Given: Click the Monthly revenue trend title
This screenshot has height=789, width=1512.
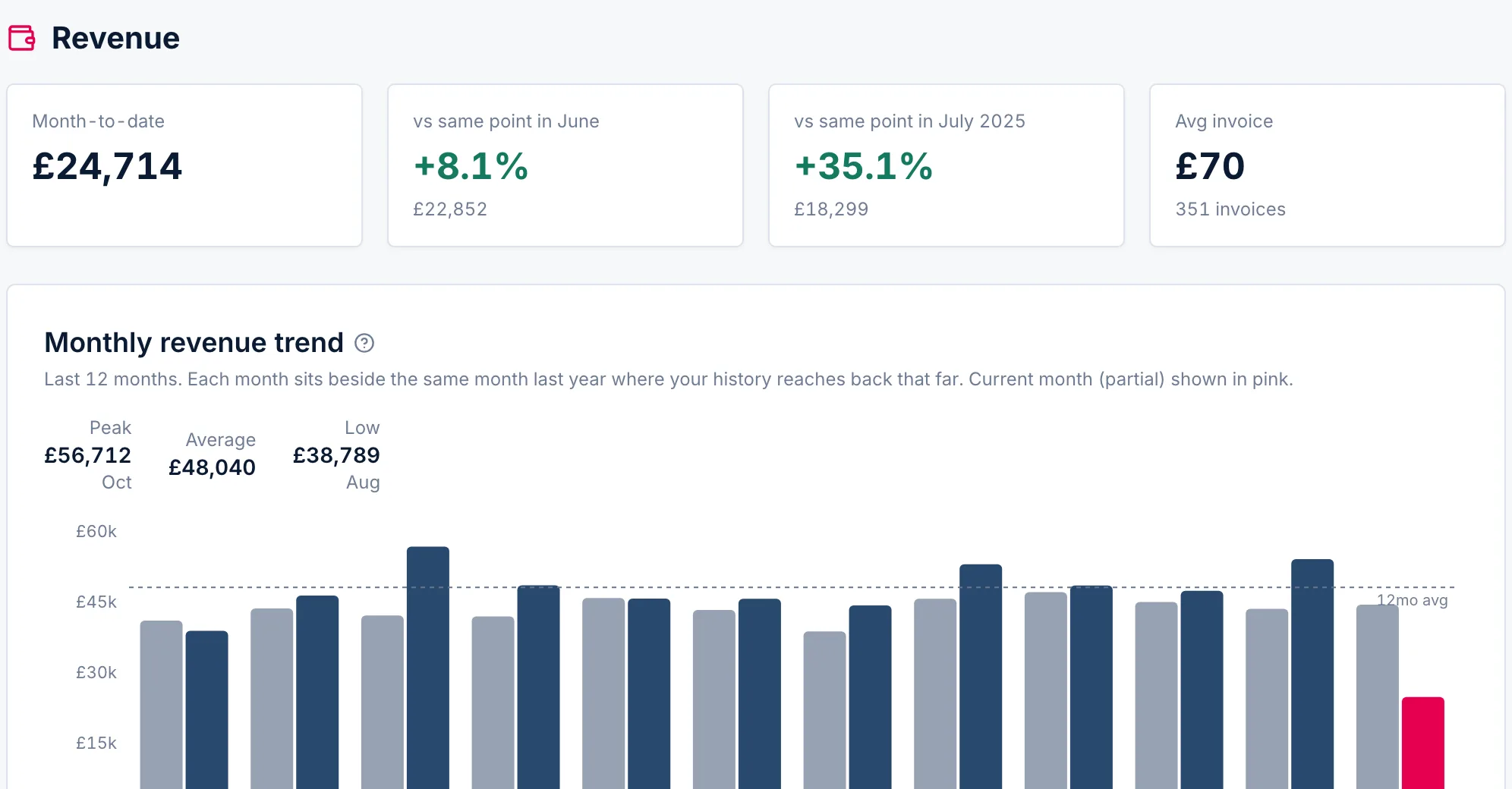Looking at the screenshot, I should 194,343.
